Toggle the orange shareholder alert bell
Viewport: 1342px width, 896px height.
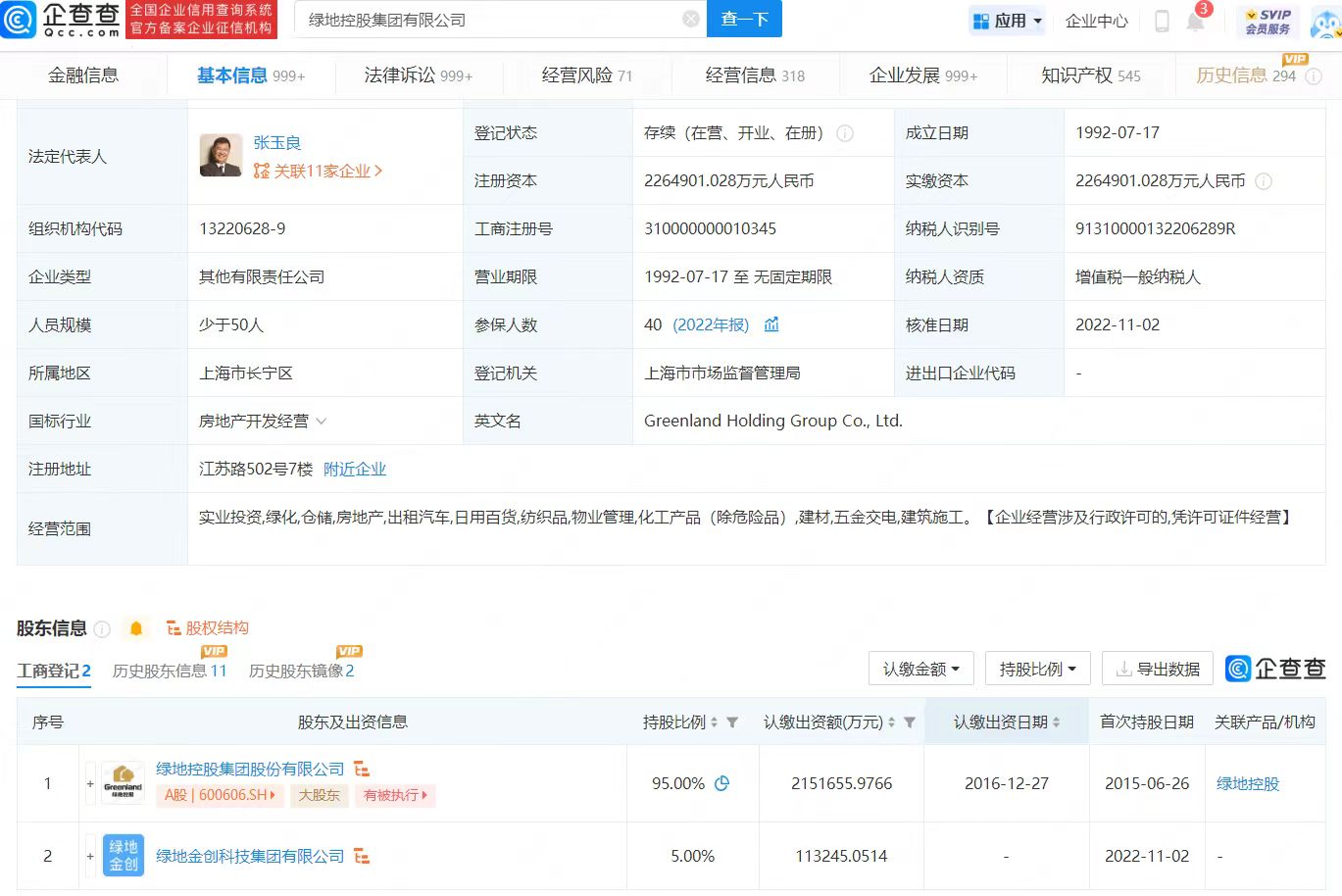click(136, 628)
